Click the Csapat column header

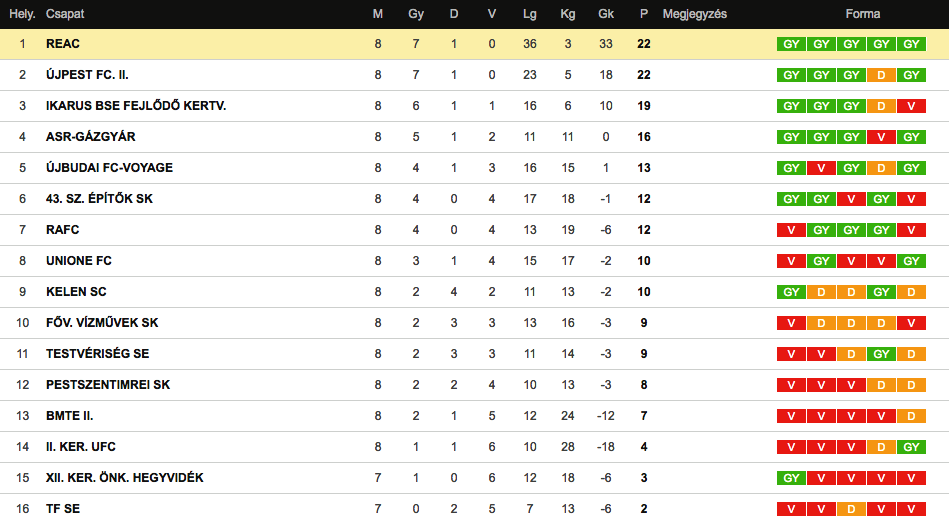click(64, 14)
